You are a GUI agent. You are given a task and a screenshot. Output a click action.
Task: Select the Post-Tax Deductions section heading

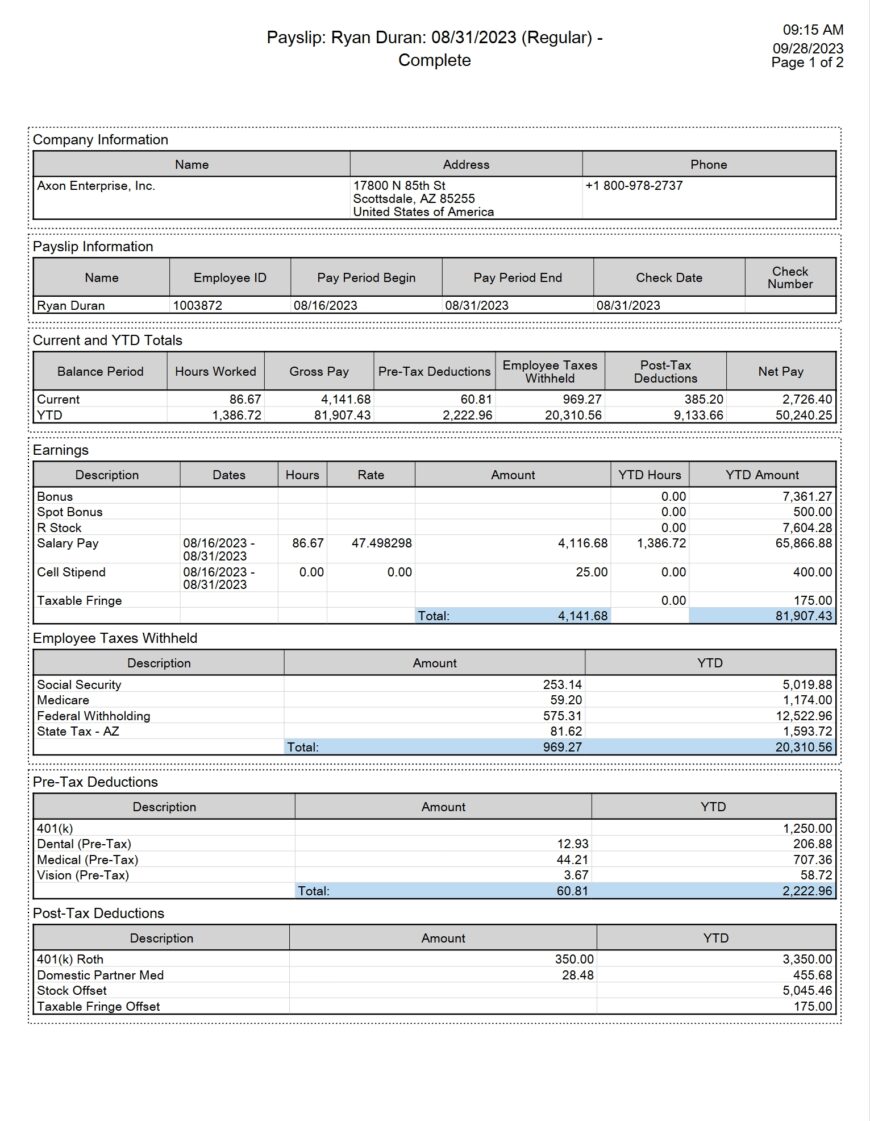coord(99,914)
